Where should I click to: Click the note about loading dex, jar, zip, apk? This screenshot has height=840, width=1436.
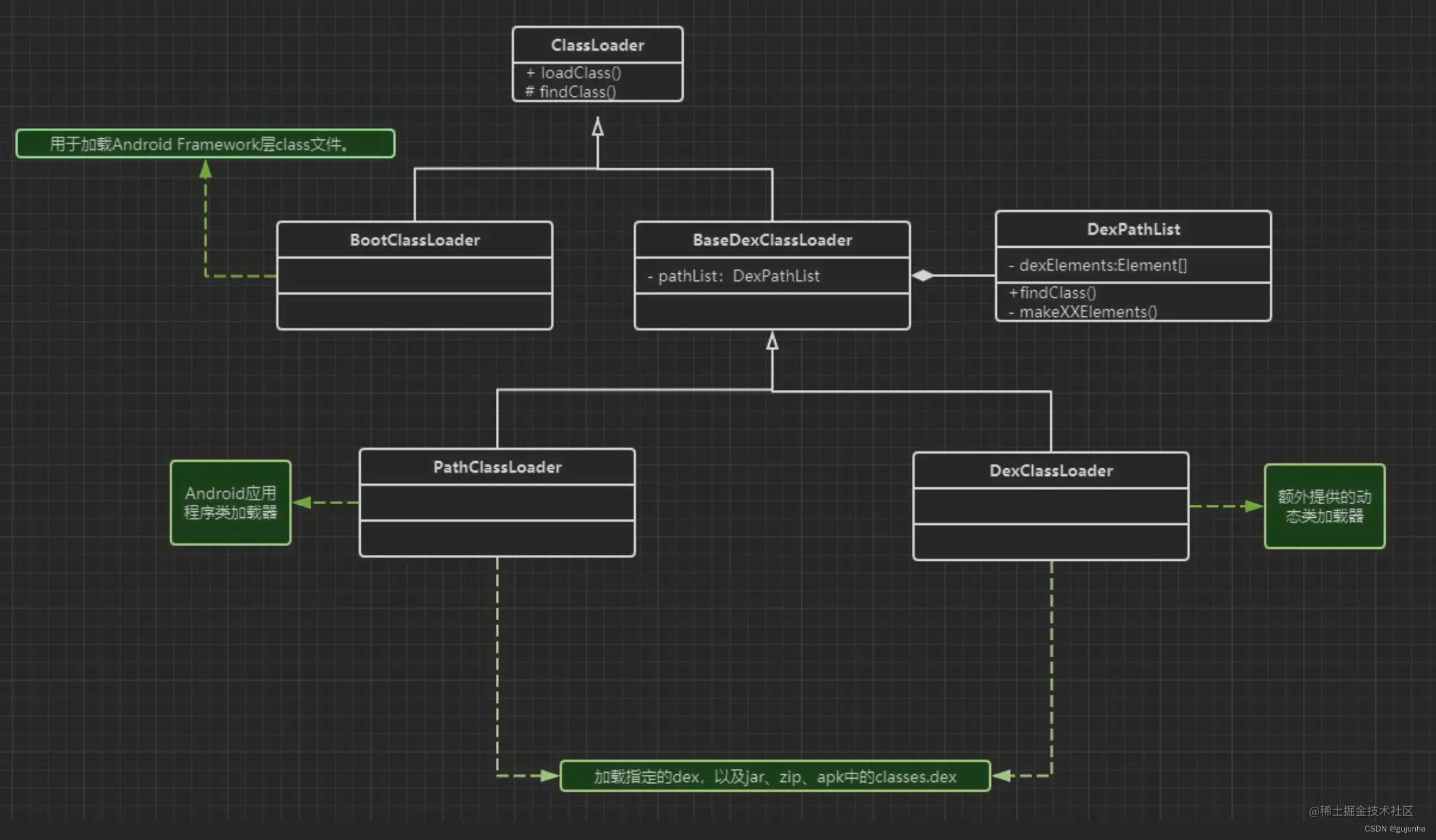coord(775,776)
